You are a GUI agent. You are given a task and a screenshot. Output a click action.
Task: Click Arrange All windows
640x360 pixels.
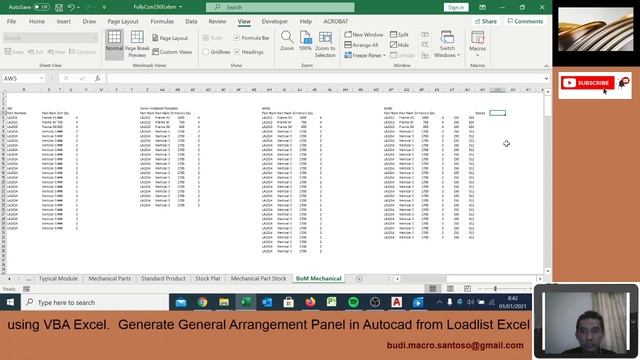pyautogui.click(x=361, y=45)
